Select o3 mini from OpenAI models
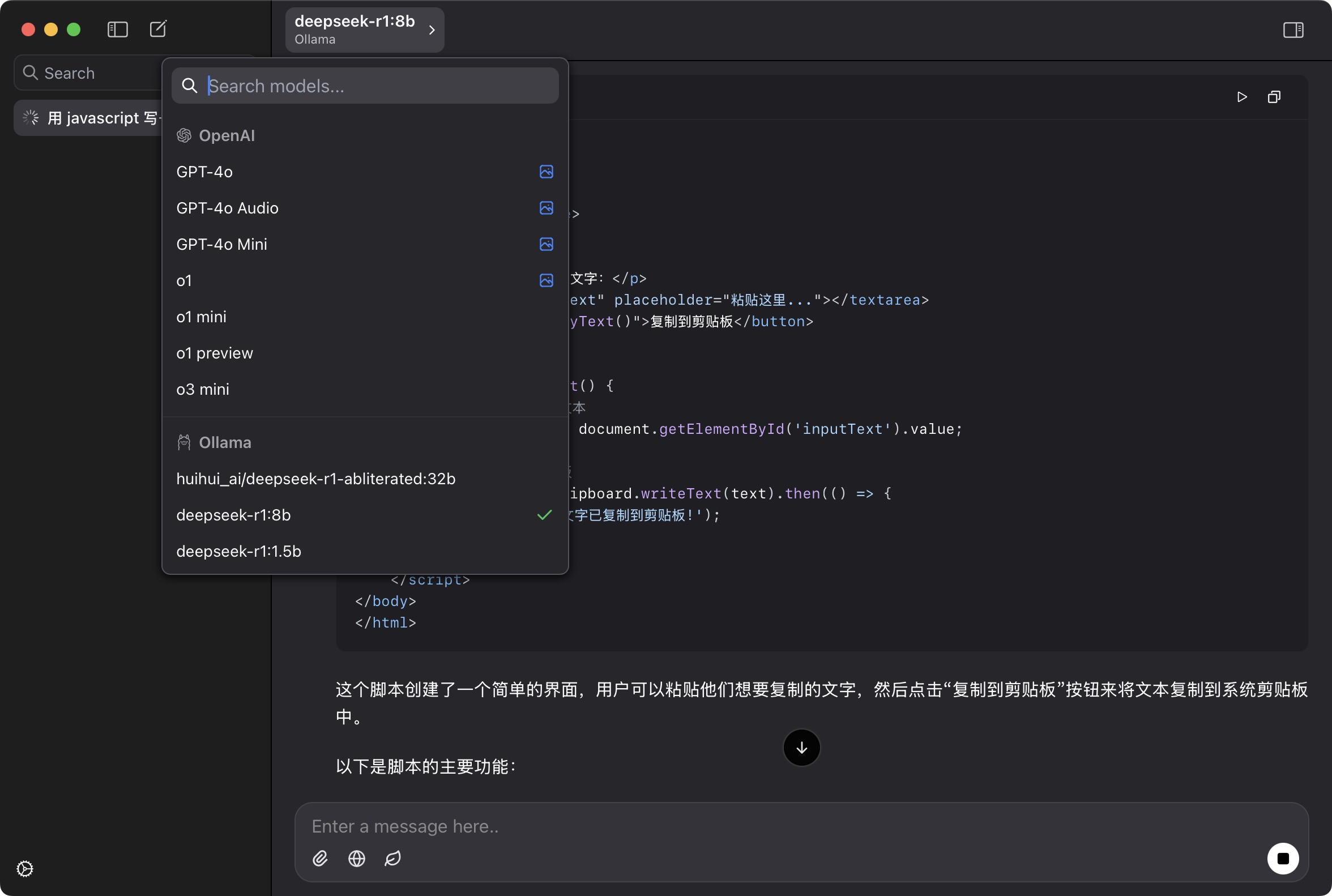Screen dimensions: 1332x896 click(203, 389)
